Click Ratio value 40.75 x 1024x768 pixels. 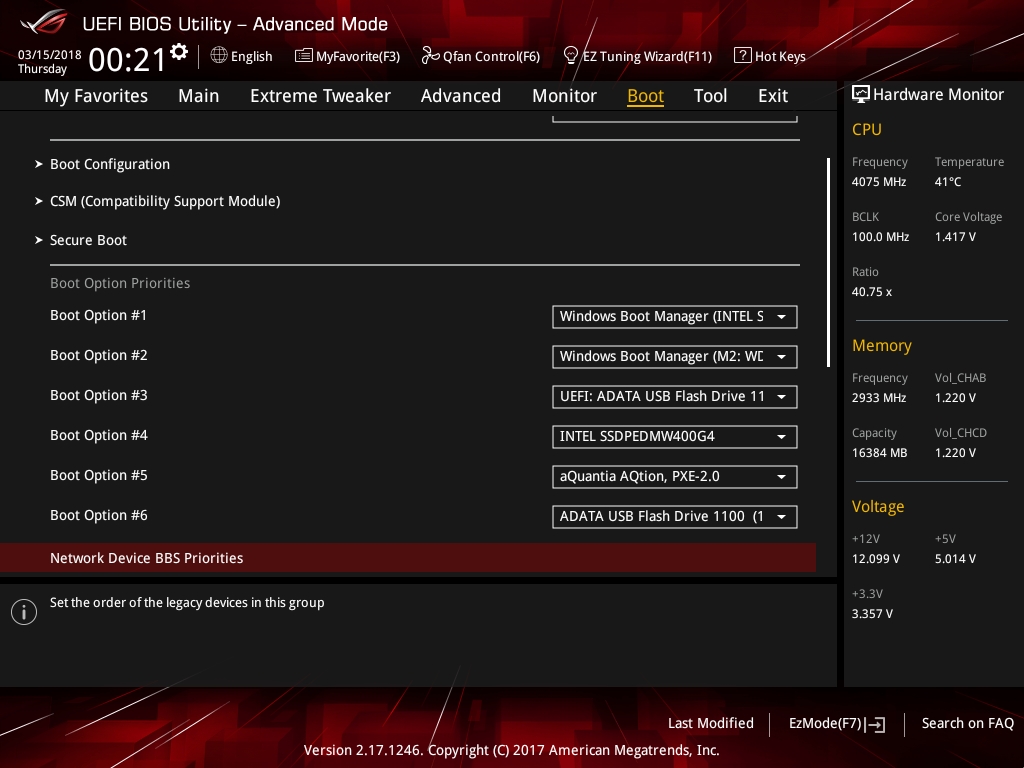pos(872,292)
